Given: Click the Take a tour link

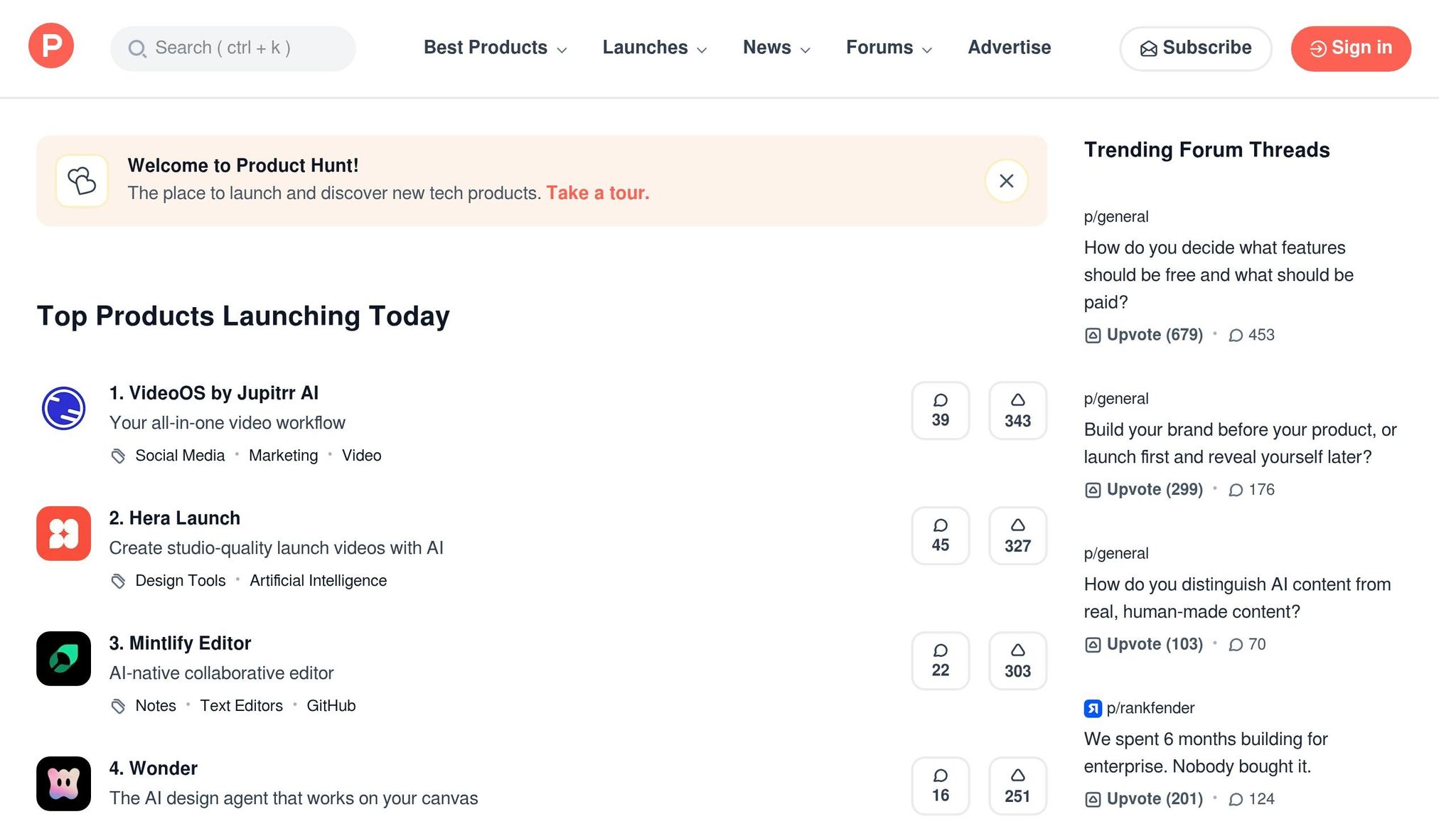Looking at the screenshot, I should (597, 193).
